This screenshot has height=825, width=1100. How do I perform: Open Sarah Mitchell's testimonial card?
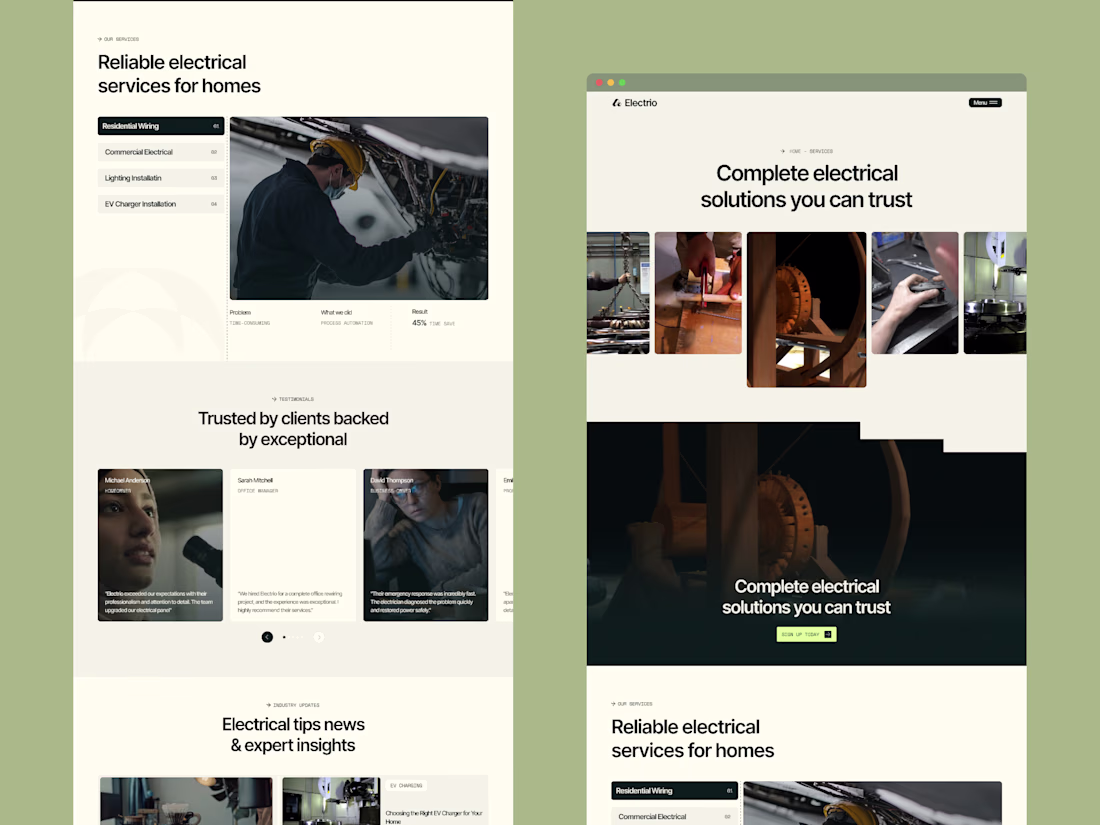pos(293,545)
